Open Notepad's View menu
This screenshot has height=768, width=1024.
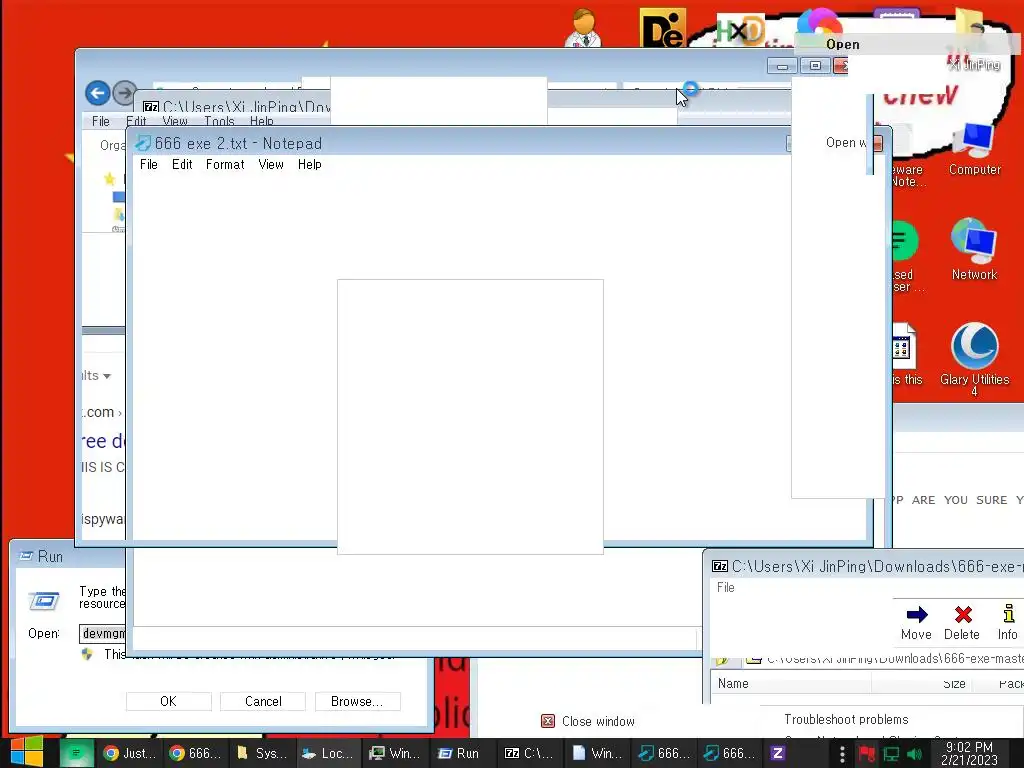tap(271, 165)
